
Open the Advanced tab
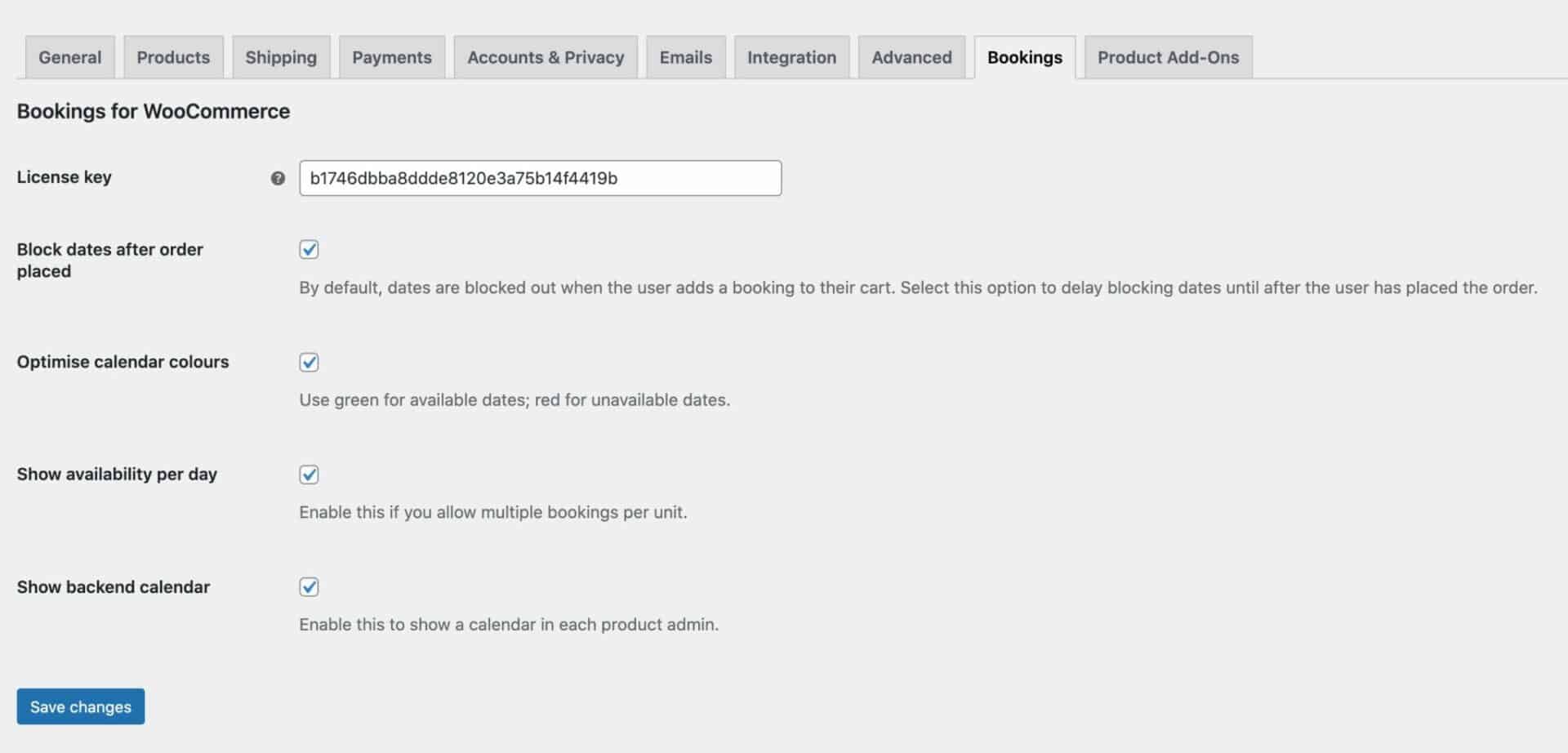(911, 57)
